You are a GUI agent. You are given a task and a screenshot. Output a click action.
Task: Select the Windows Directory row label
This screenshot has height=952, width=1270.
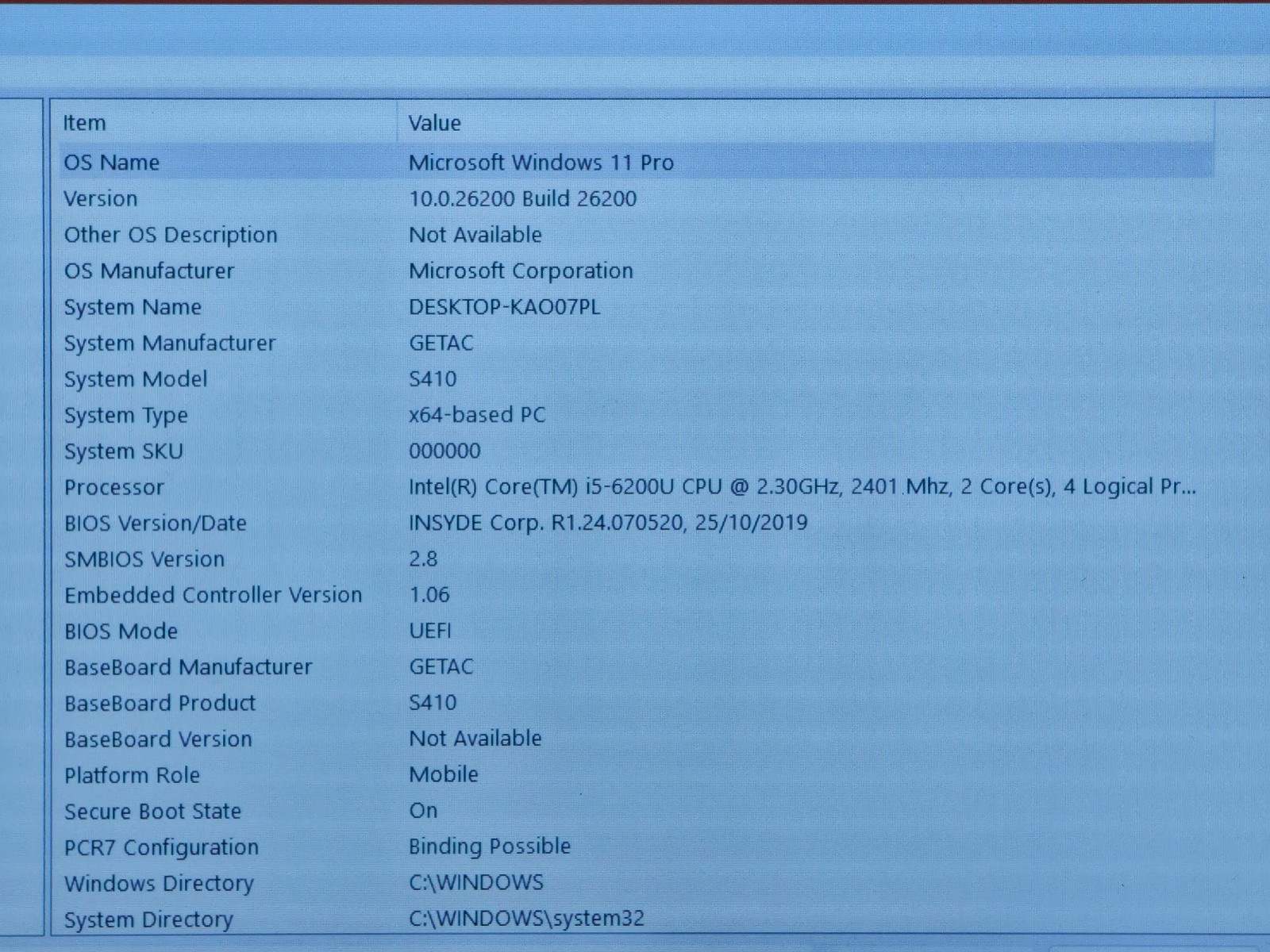[x=159, y=884]
